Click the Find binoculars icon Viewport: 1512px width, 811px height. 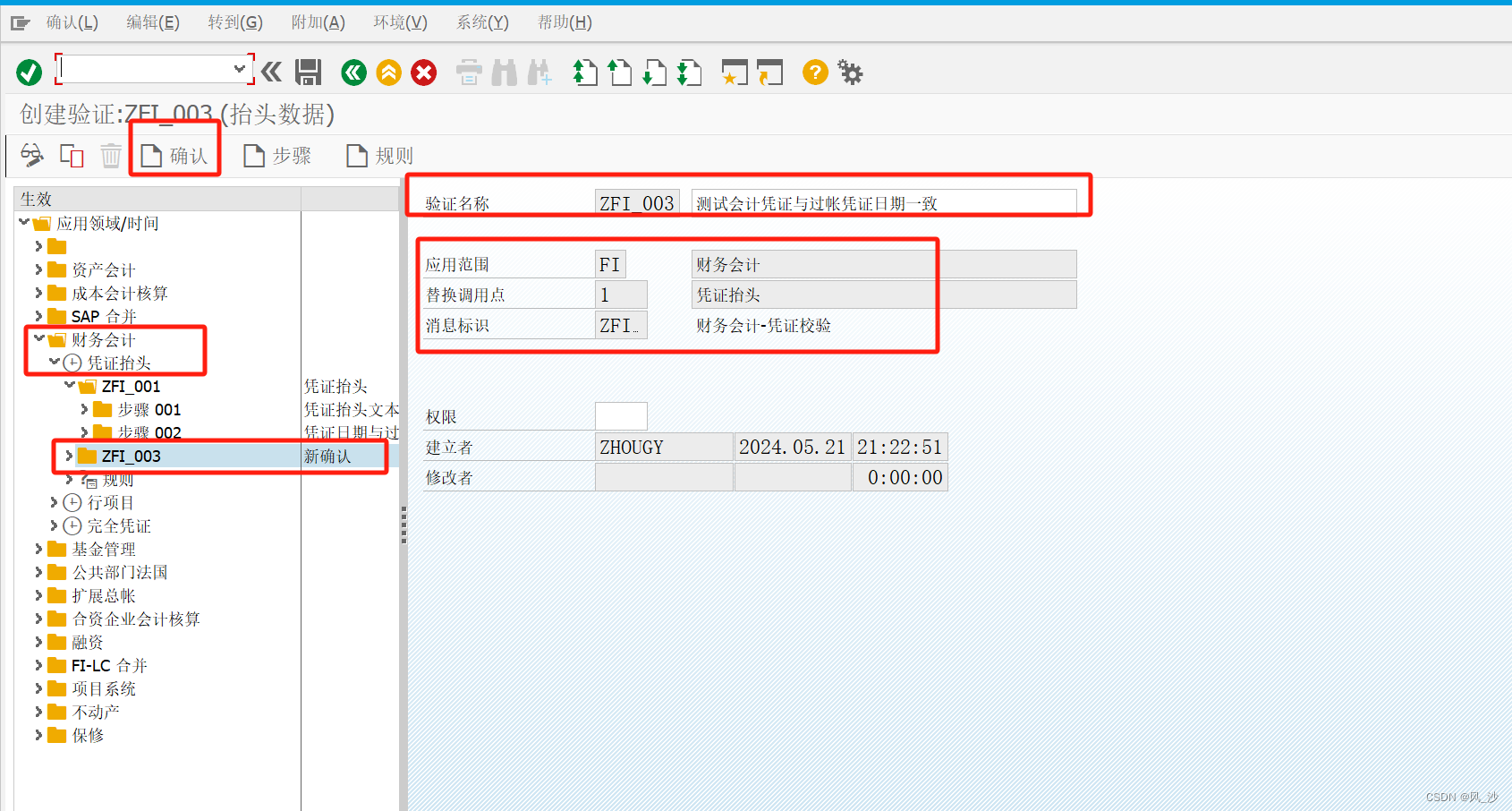pyautogui.click(x=505, y=73)
